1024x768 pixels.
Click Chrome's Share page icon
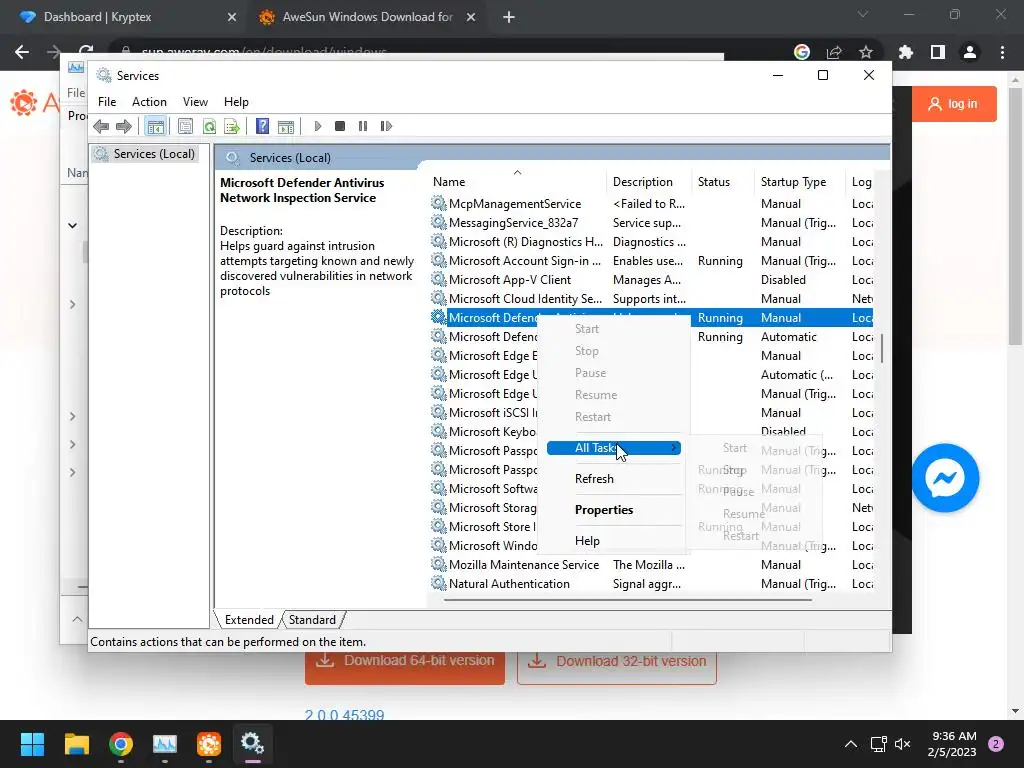[x=834, y=52]
